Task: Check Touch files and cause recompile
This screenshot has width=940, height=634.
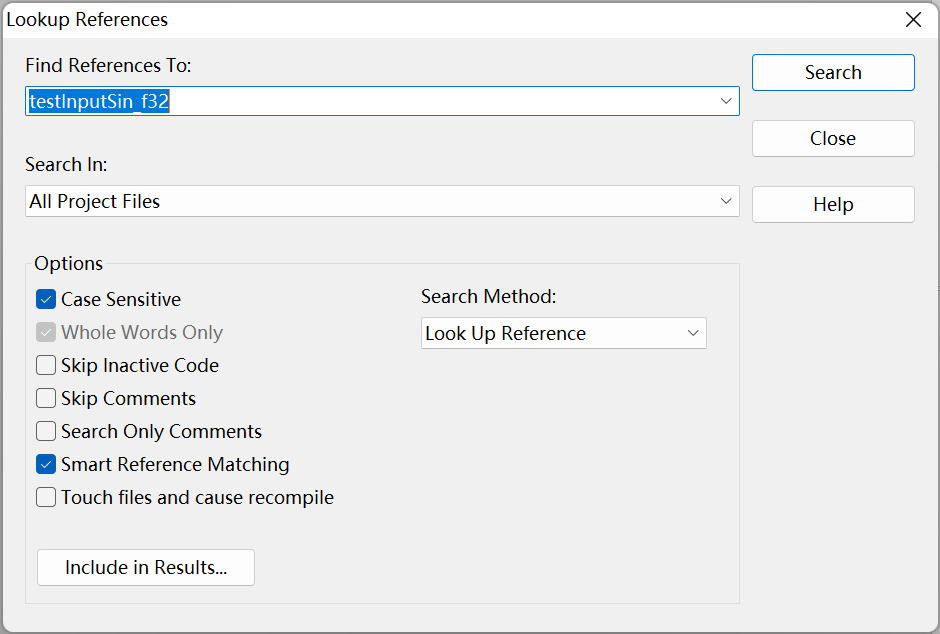Action: (46, 497)
